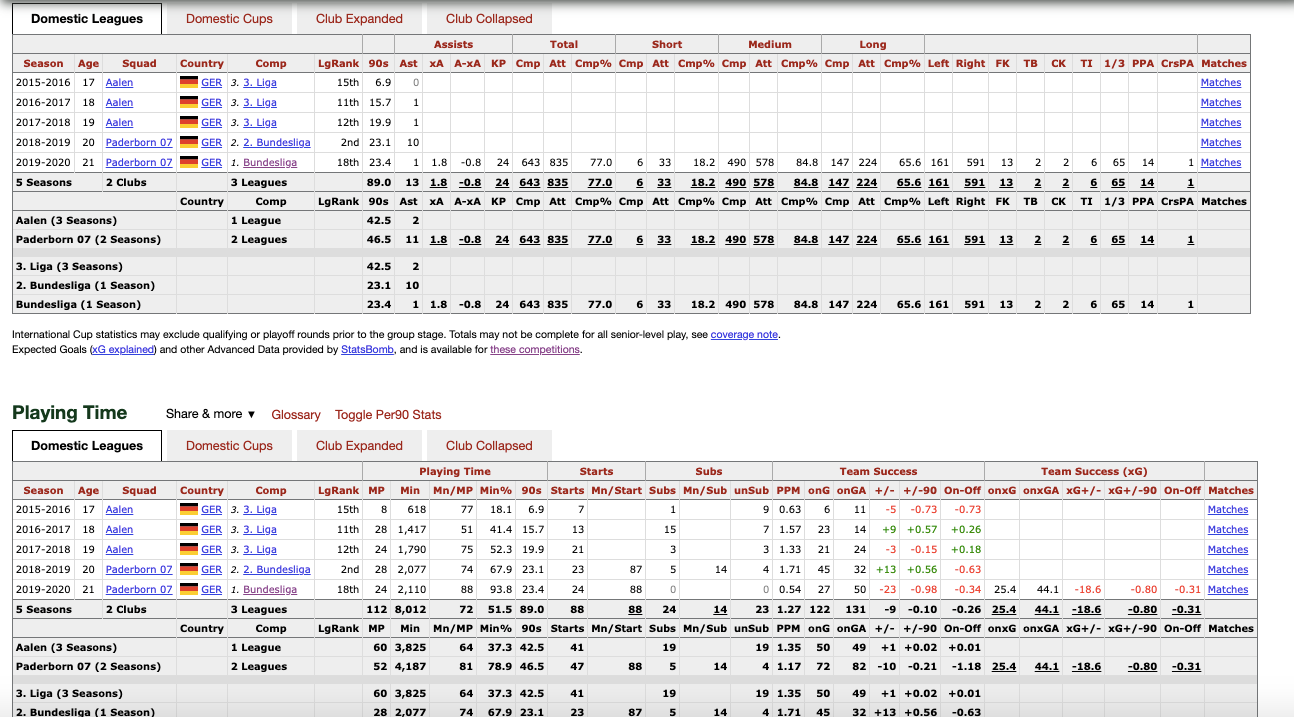The width and height of the screenshot is (1294, 717).
Task: Select Club Expanded tab in Playing Time section
Action: point(359,446)
